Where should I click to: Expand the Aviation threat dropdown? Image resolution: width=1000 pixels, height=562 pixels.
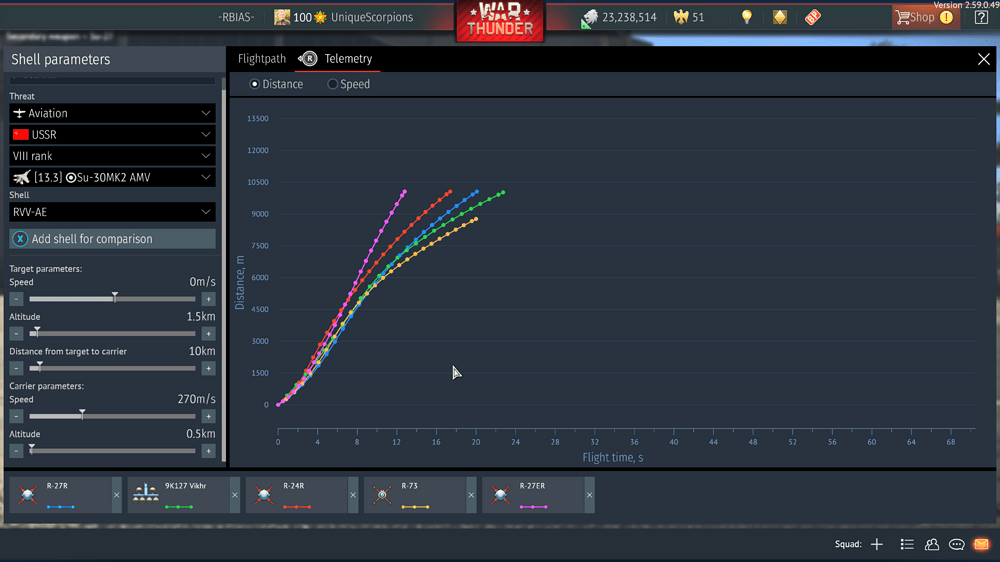coord(112,114)
